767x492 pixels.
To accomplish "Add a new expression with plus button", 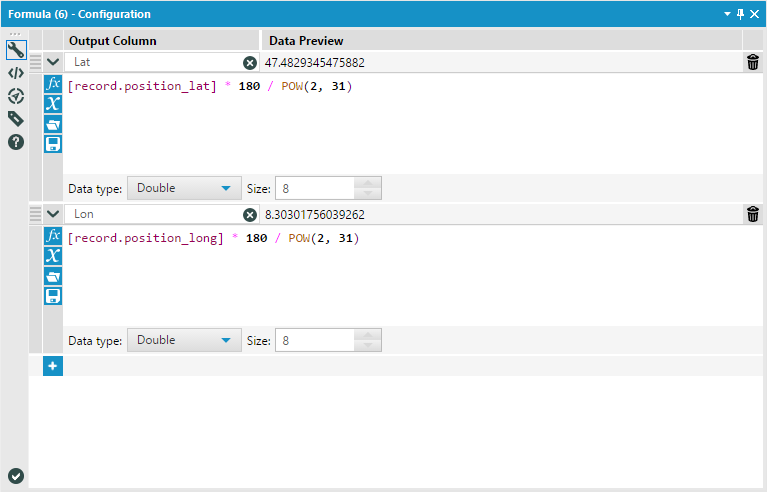I will click(53, 366).
